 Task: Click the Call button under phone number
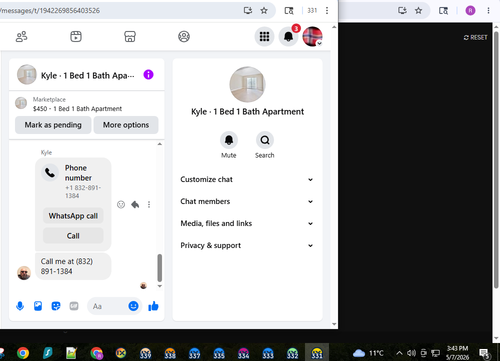point(73,236)
